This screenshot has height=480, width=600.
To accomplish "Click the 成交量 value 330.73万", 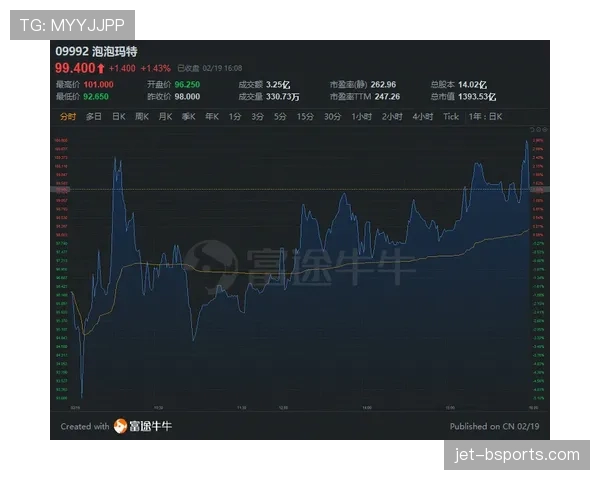I will (x=283, y=96).
